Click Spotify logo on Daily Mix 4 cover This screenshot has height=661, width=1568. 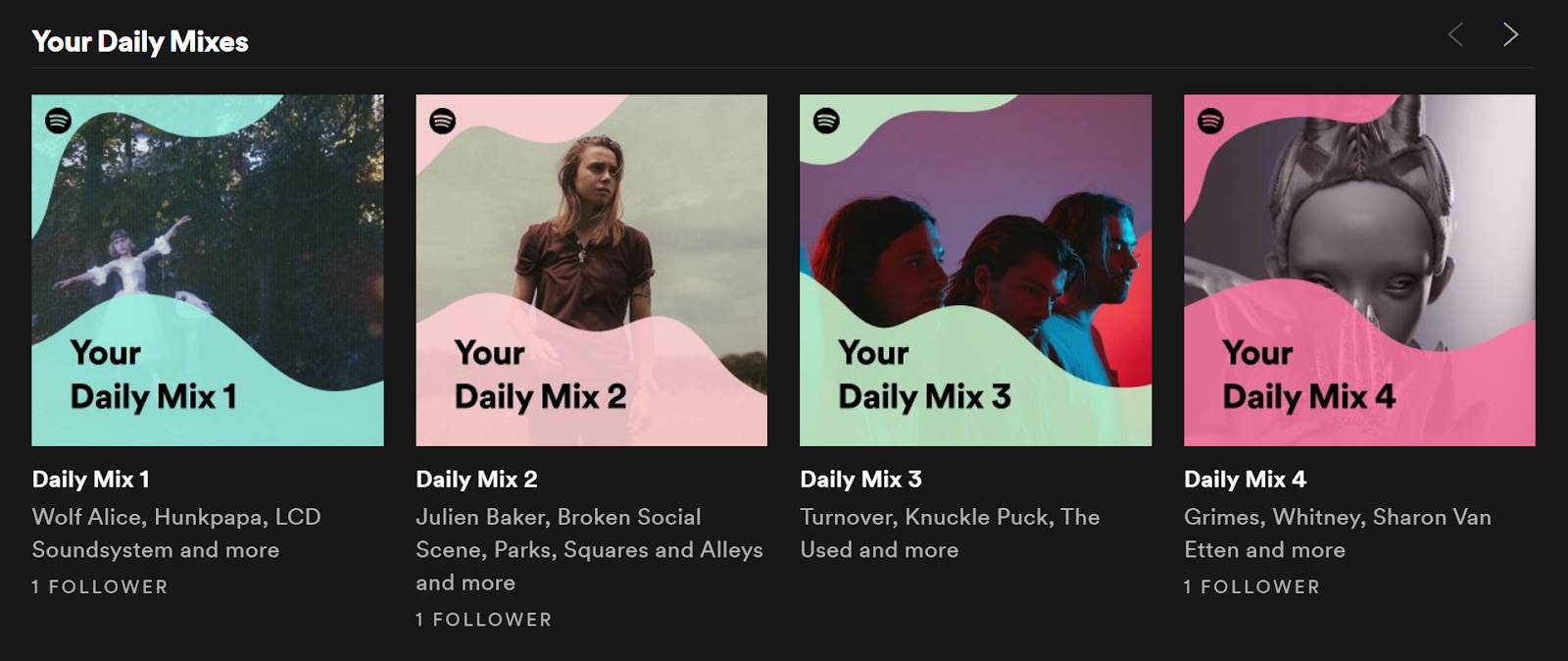pos(1211,121)
